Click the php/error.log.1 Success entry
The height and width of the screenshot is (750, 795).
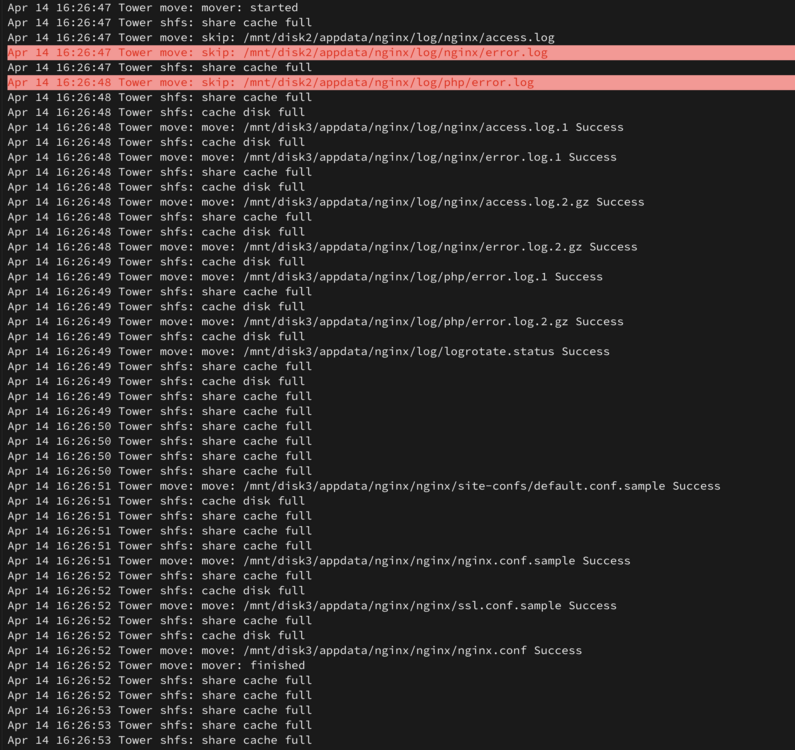tap(305, 277)
